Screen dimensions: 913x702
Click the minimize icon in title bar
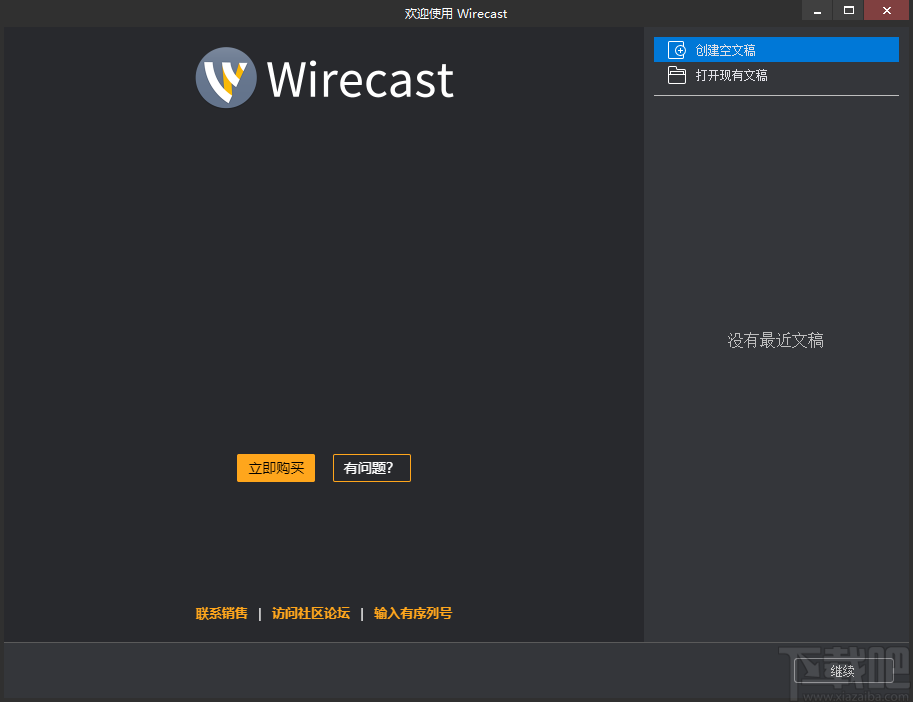click(x=818, y=10)
